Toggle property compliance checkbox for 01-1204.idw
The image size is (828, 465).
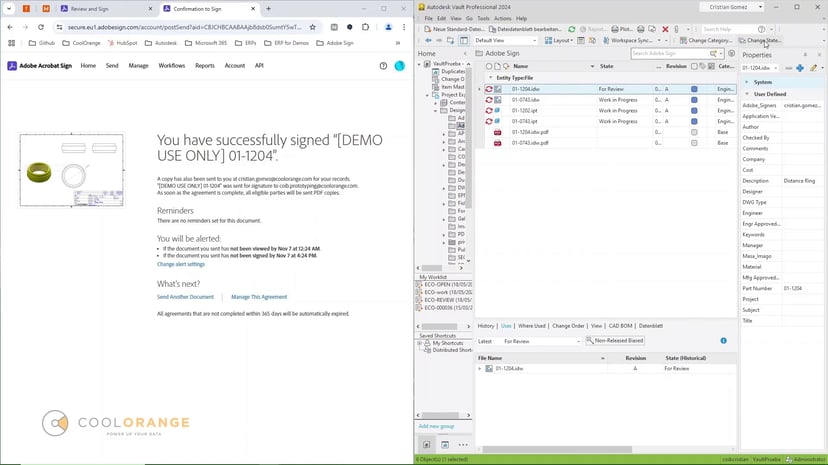pyautogui.click(x=694, y=89)
